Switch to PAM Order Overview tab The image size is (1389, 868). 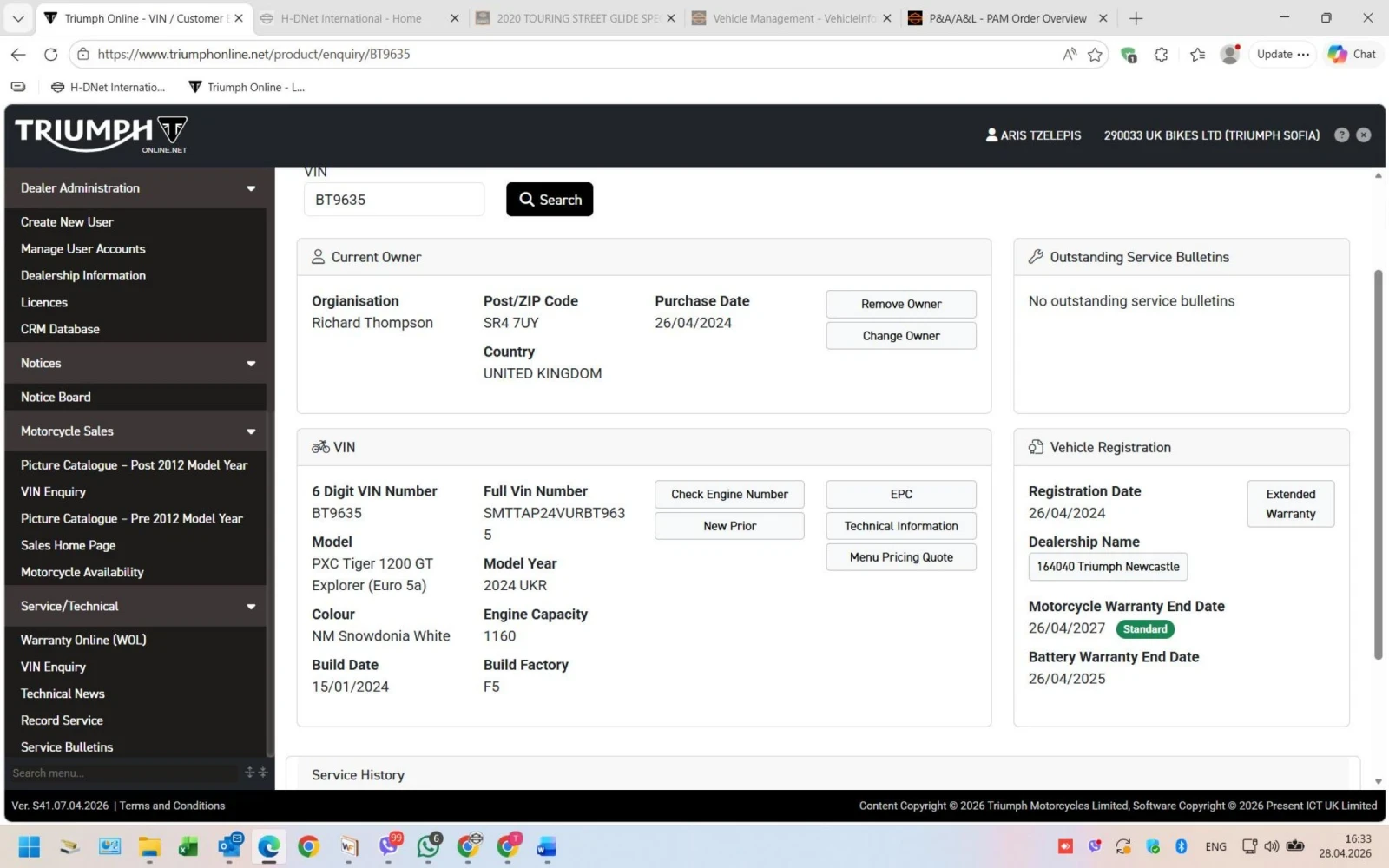(1007, 18)
